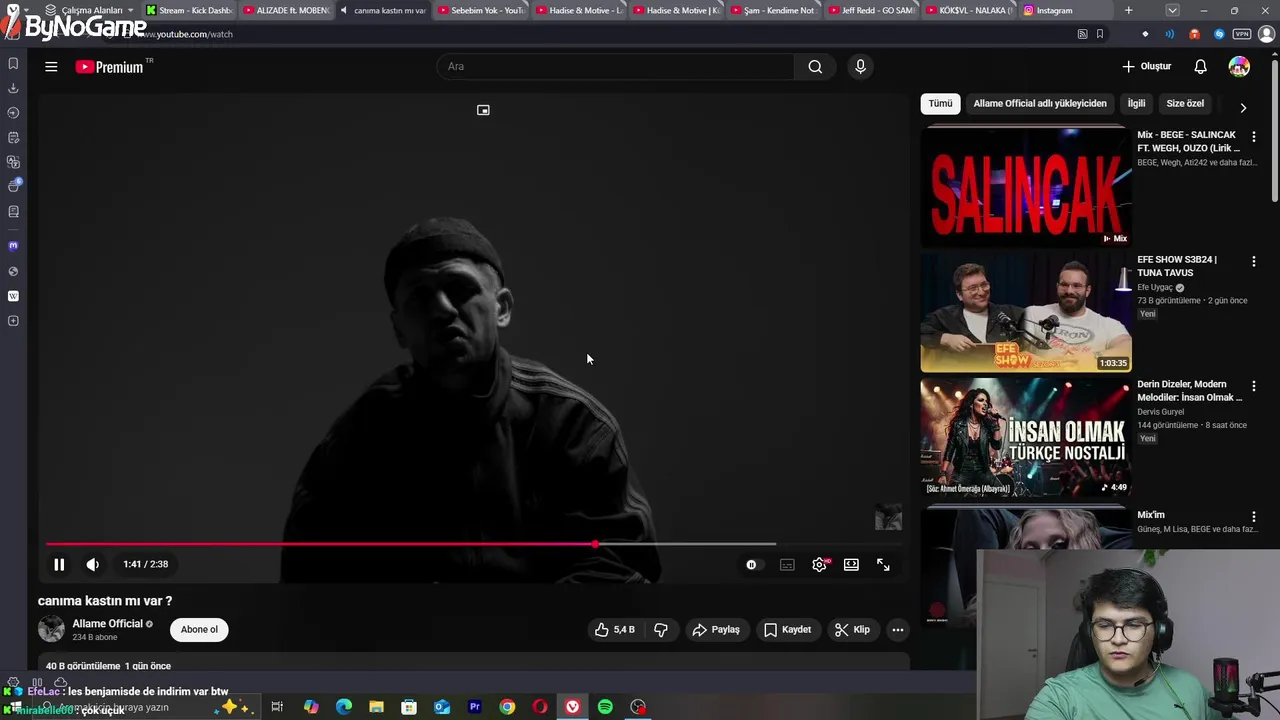Screen dimensions: 1280x720
Task: Open Google Chrome from the taskbar
Action: pyautogui.click(x=507, y=707)
